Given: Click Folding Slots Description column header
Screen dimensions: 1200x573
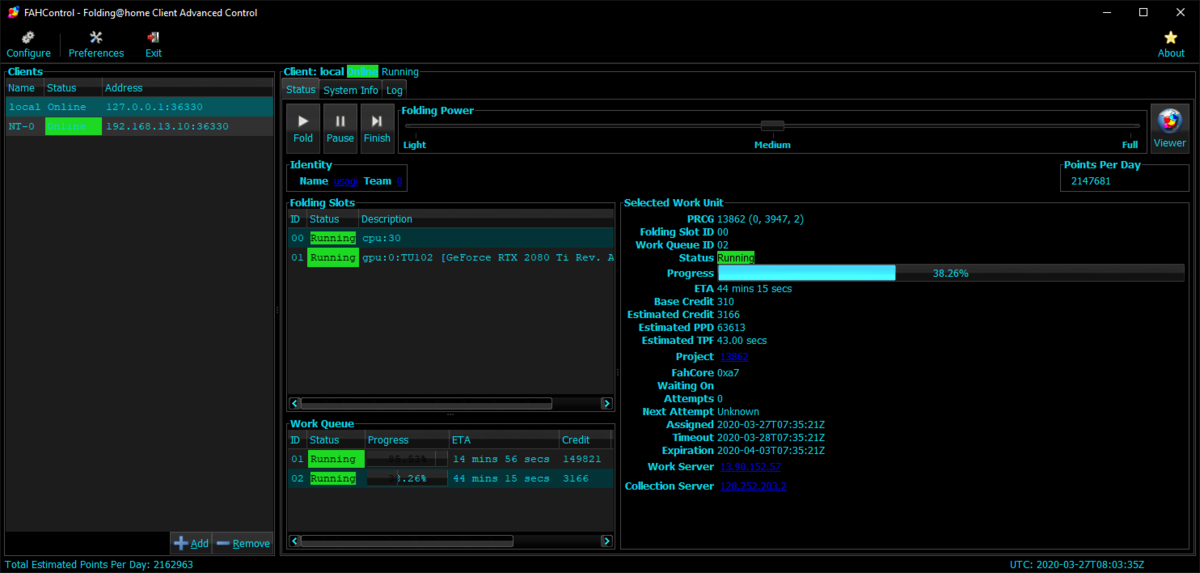Looking at the screenshot, I should (x=486, y=219).
